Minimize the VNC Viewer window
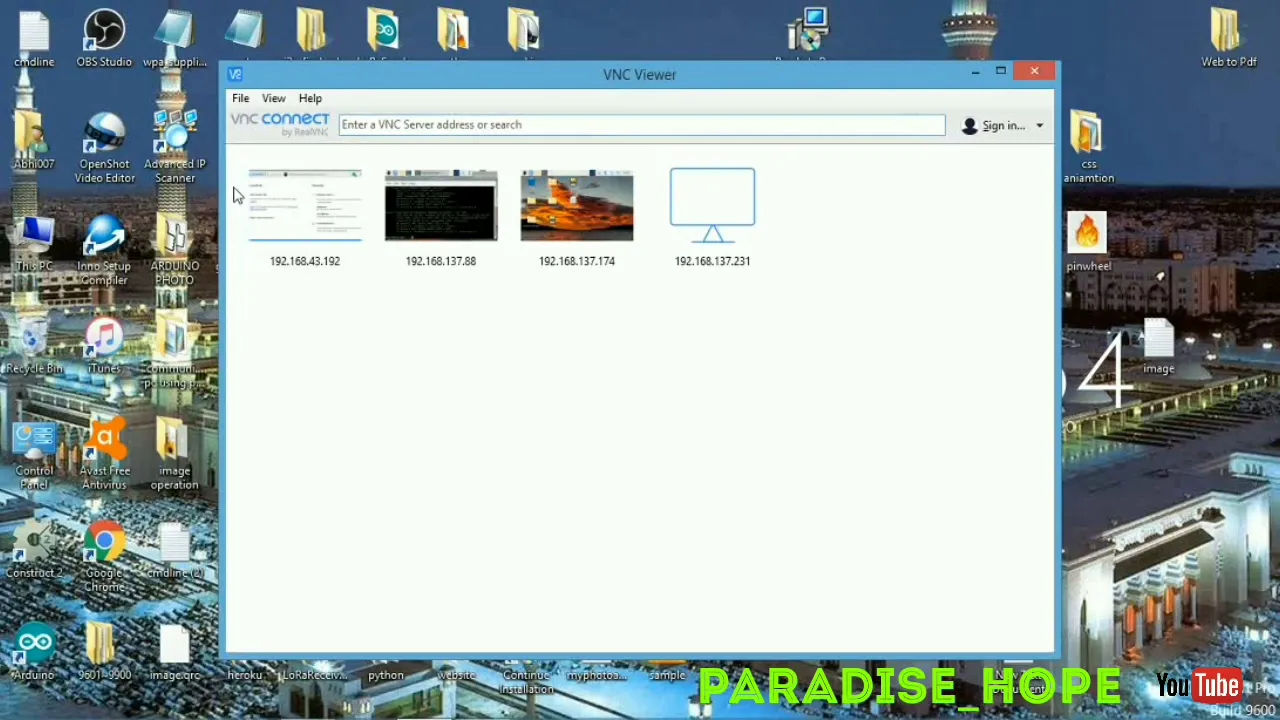The image size is (1280, 720). 975,72
